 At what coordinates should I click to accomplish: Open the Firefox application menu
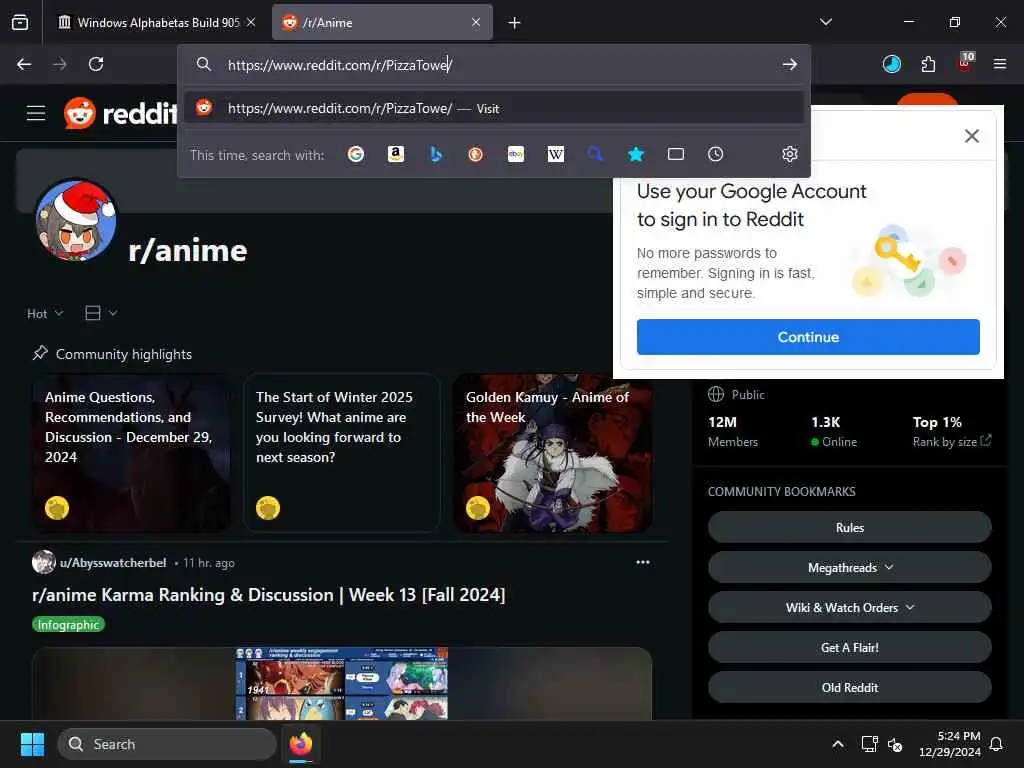[1000, 64]
